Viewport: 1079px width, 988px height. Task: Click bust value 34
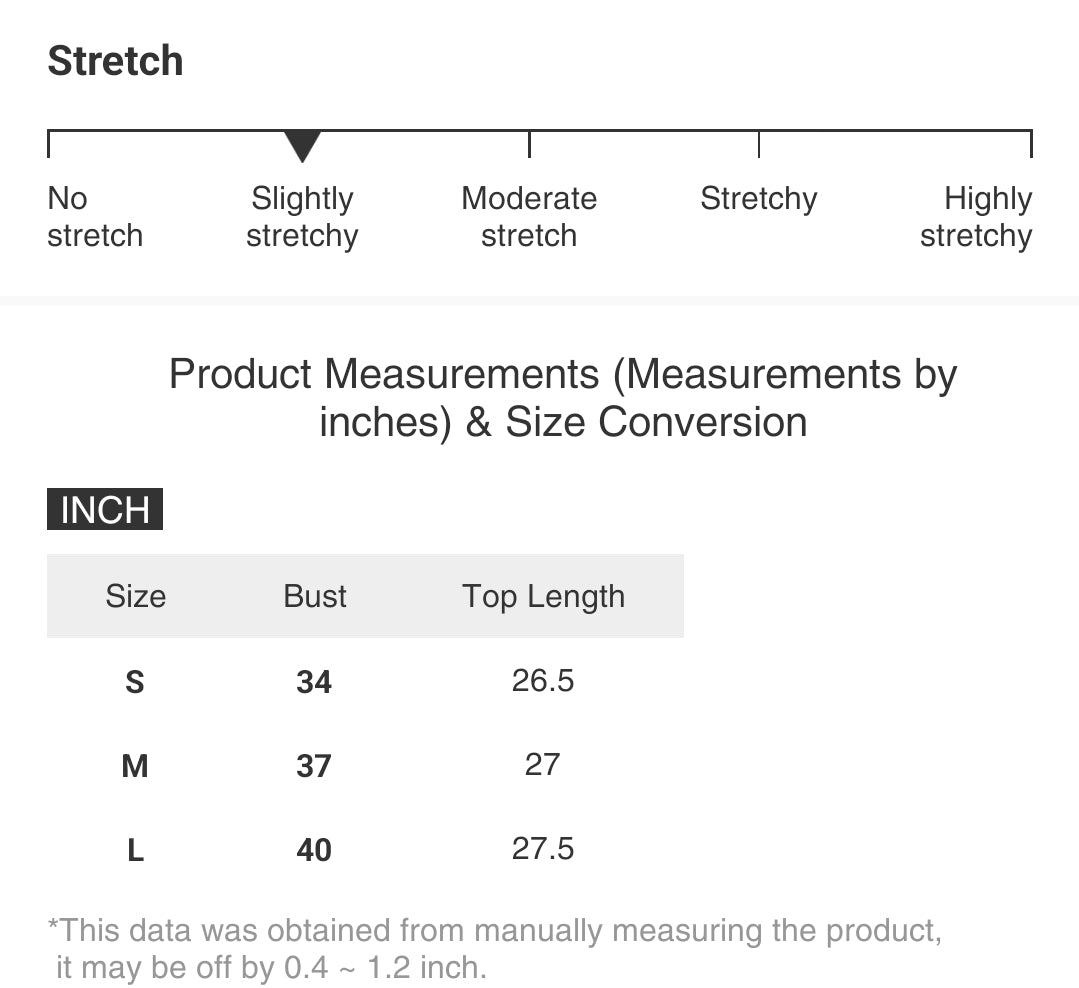[x=314, y=682]
